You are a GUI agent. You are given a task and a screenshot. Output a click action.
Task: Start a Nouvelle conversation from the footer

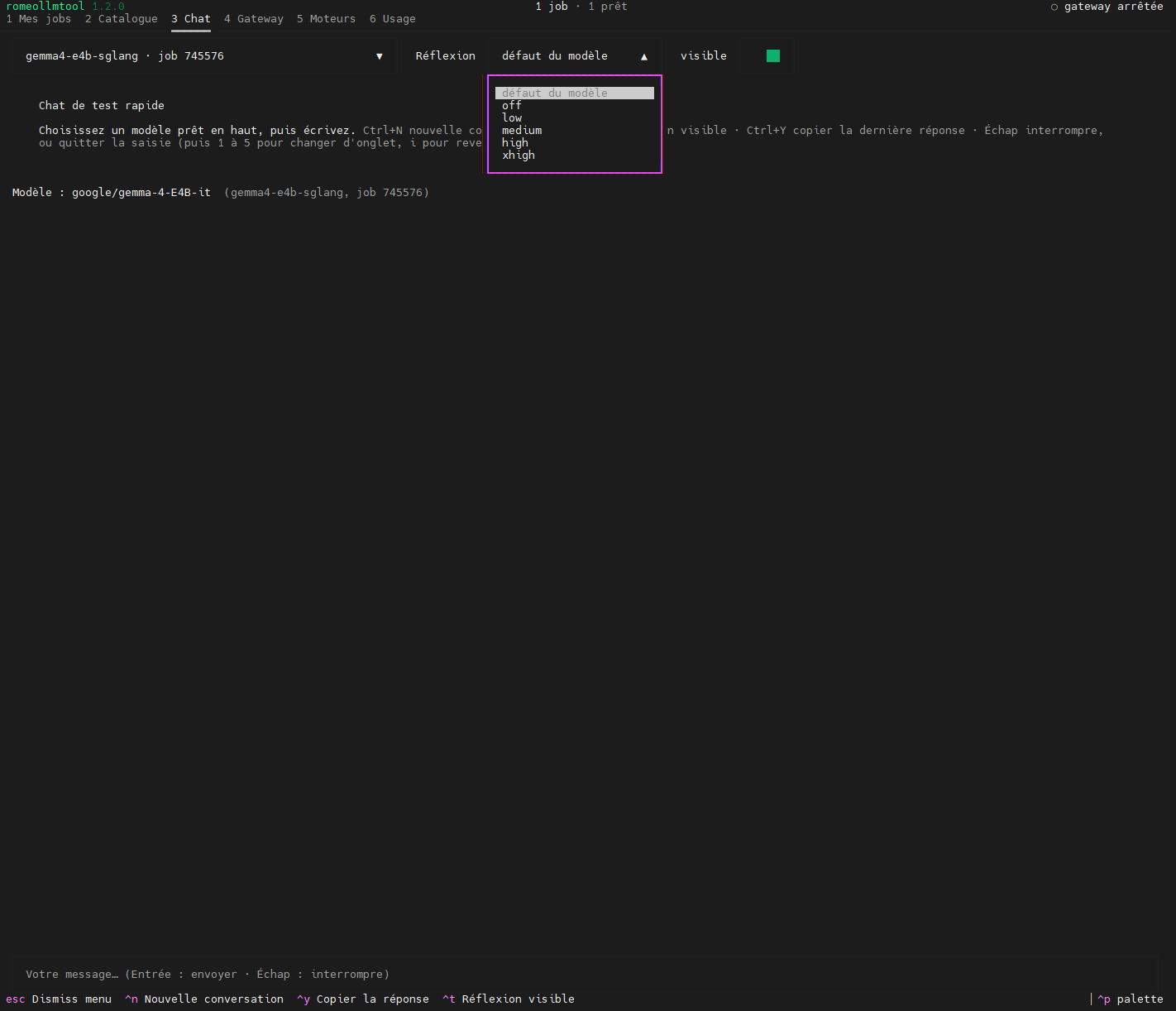(204, 999)
